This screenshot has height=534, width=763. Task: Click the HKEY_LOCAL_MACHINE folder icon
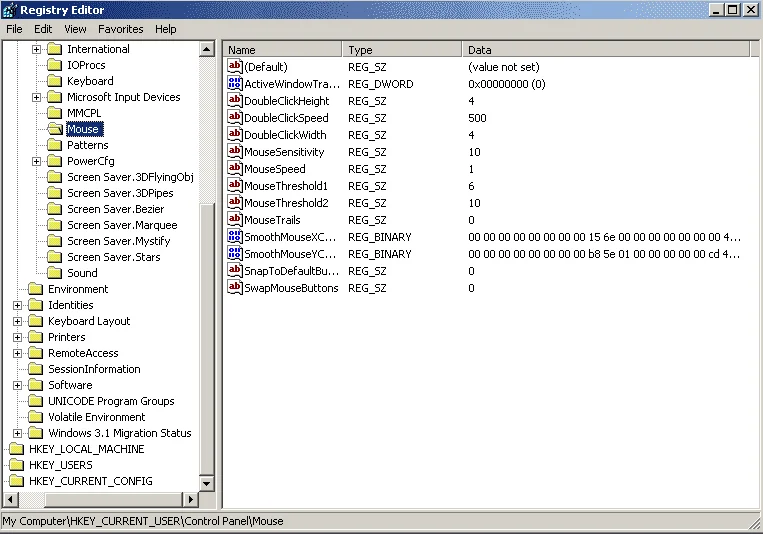(x=17, y=449)
